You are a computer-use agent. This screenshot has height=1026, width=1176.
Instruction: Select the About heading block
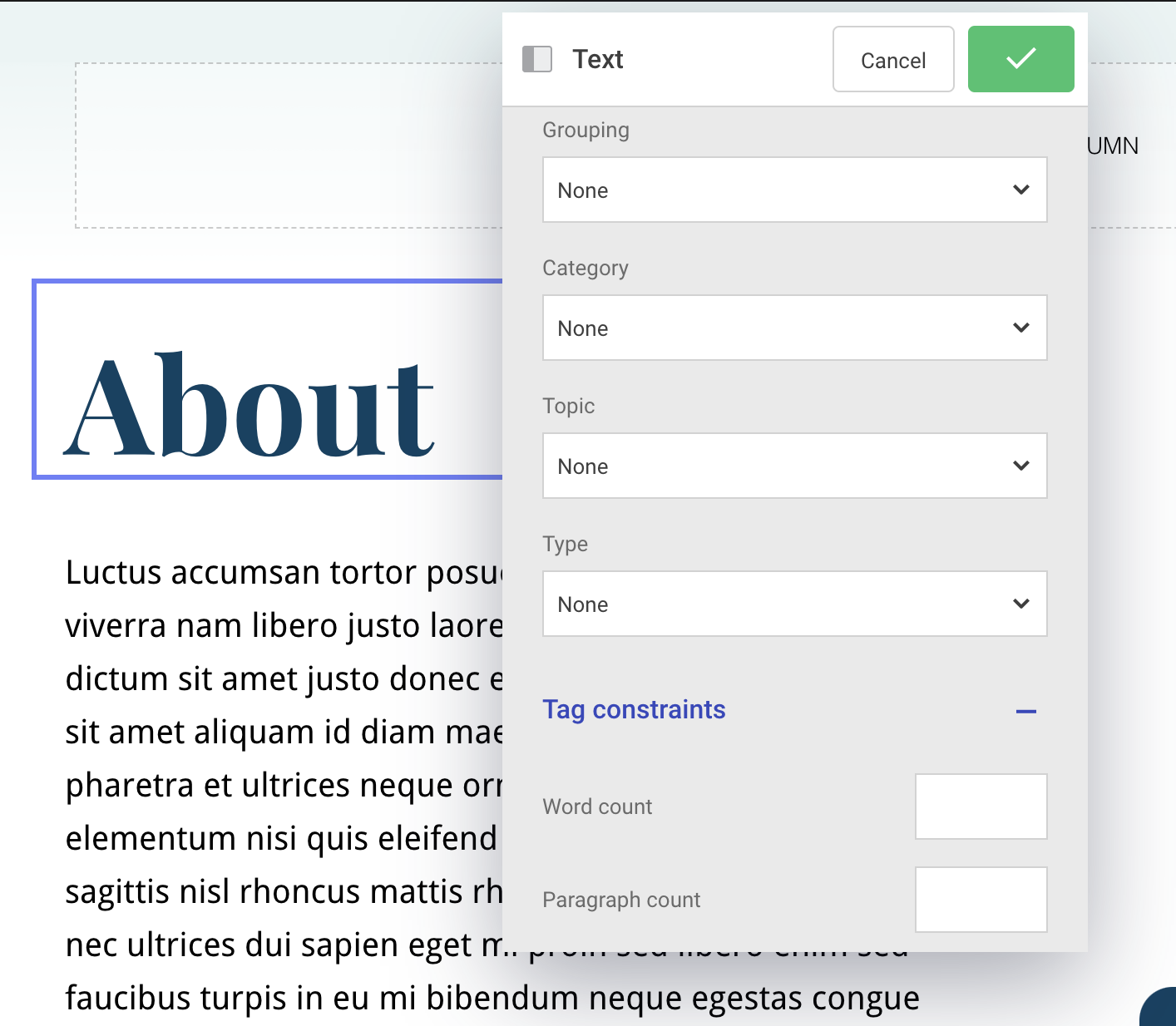tap(267, 379)
